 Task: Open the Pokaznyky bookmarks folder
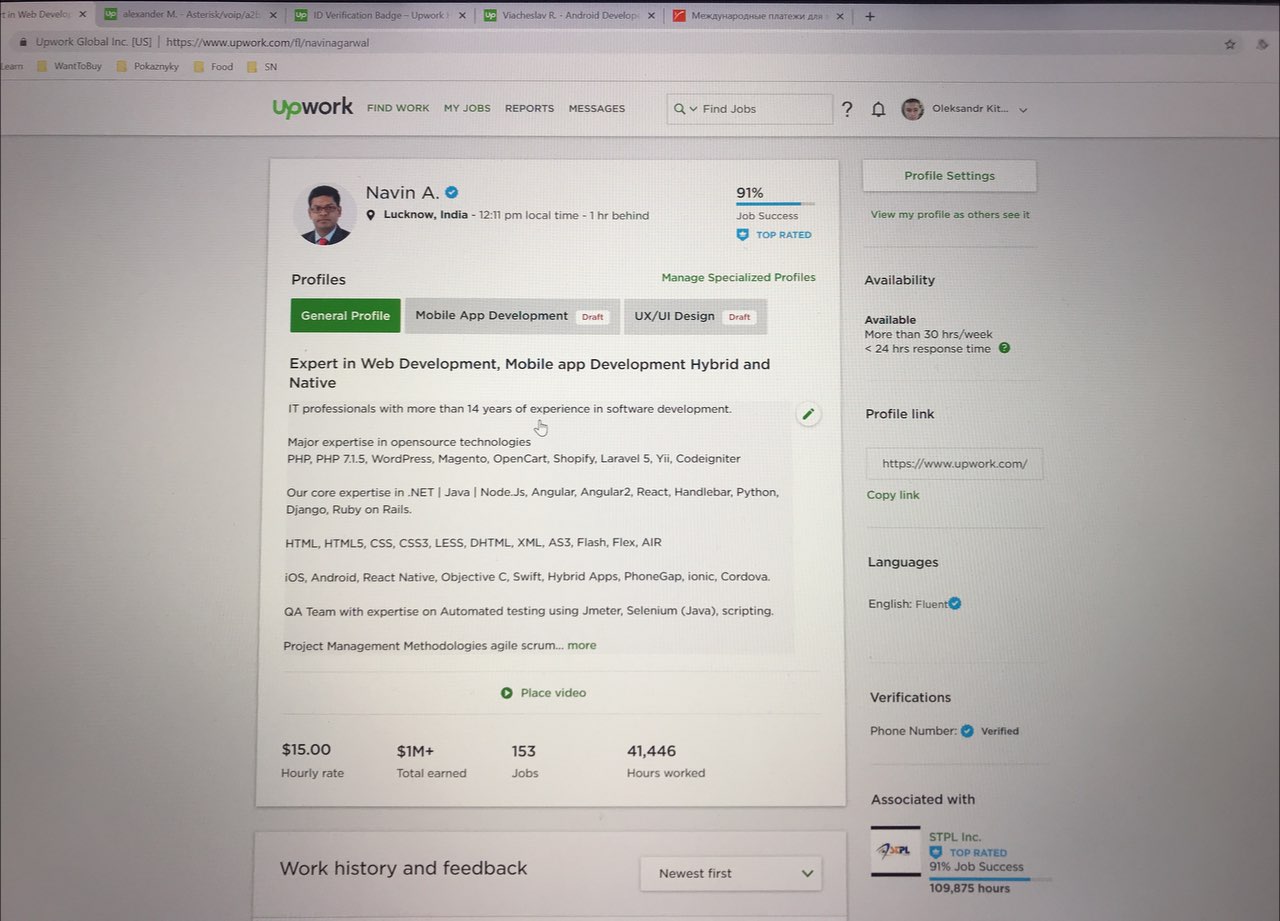148,67
